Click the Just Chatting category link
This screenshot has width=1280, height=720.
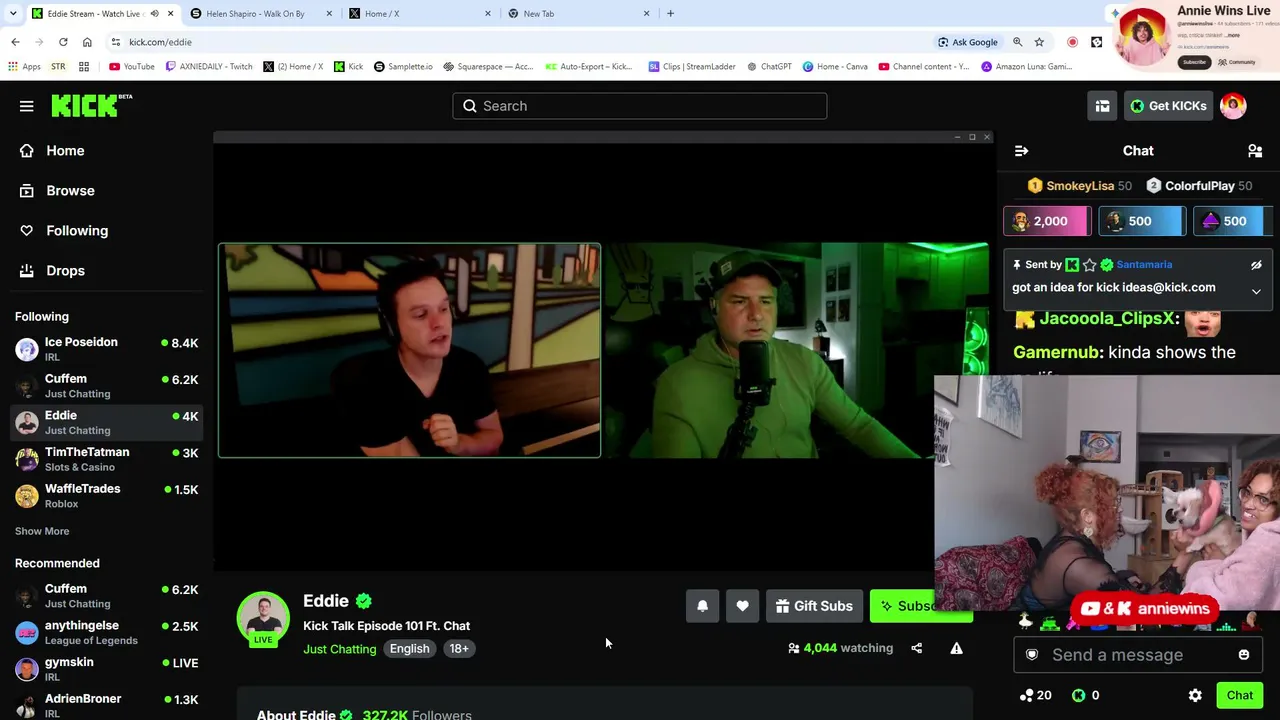point(340,649)
